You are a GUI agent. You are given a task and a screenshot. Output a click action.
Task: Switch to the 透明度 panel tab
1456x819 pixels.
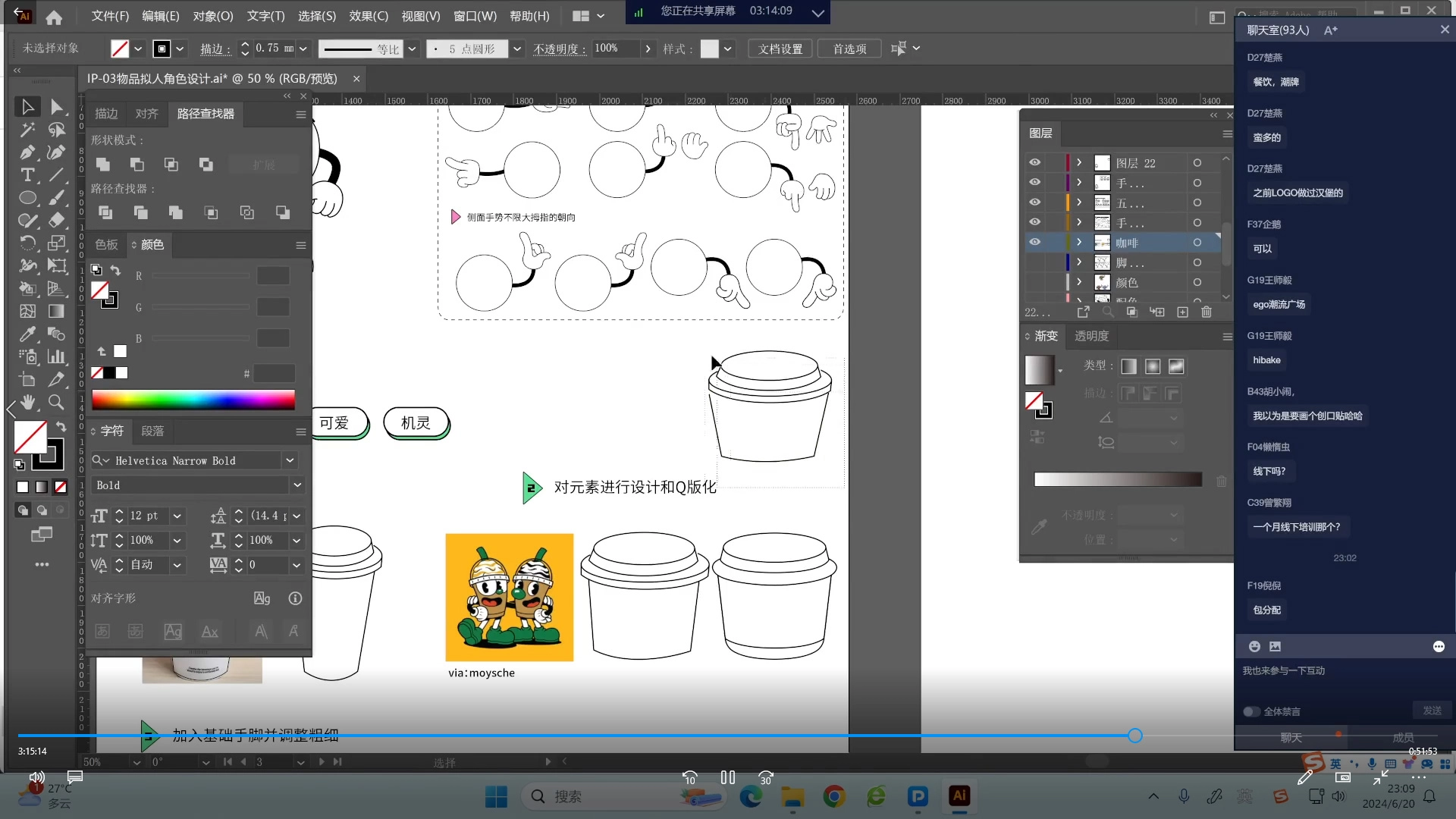(x=1091, y=336)
